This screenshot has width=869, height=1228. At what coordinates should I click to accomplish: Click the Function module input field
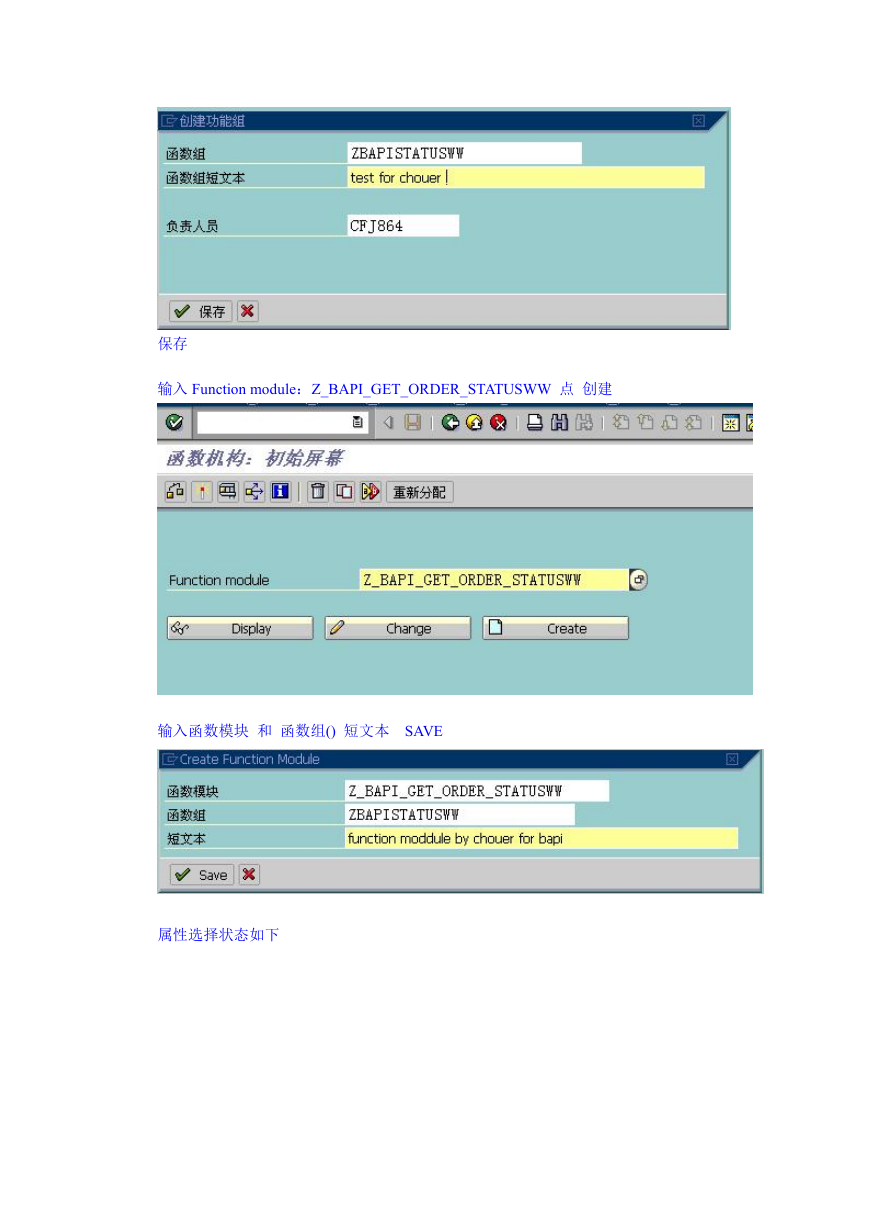494,580
